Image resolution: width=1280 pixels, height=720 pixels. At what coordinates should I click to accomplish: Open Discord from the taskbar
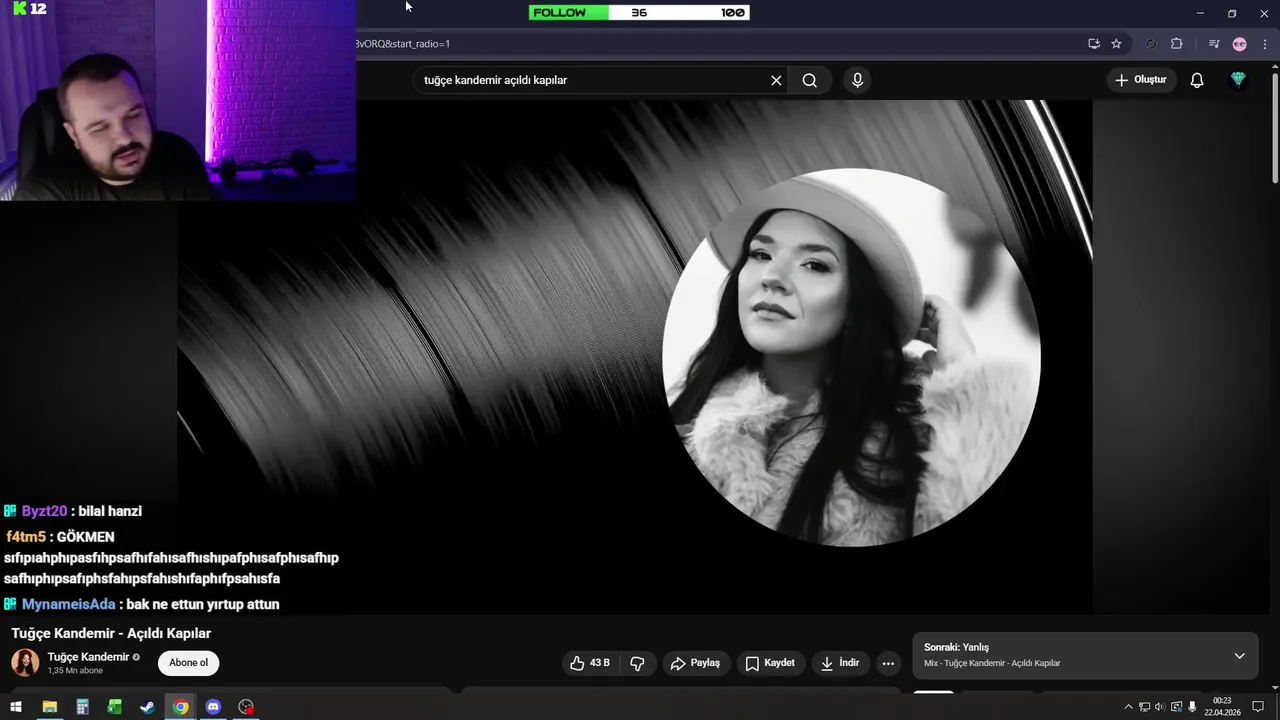click(213, 707)
